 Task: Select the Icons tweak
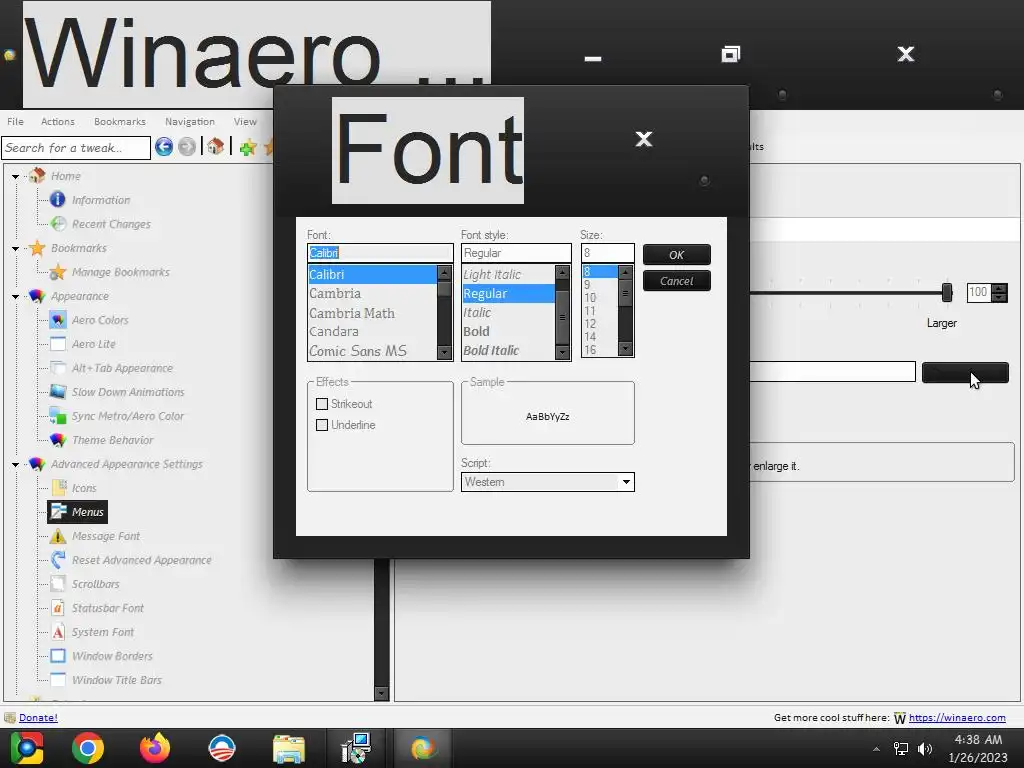[x=84, y=488]
